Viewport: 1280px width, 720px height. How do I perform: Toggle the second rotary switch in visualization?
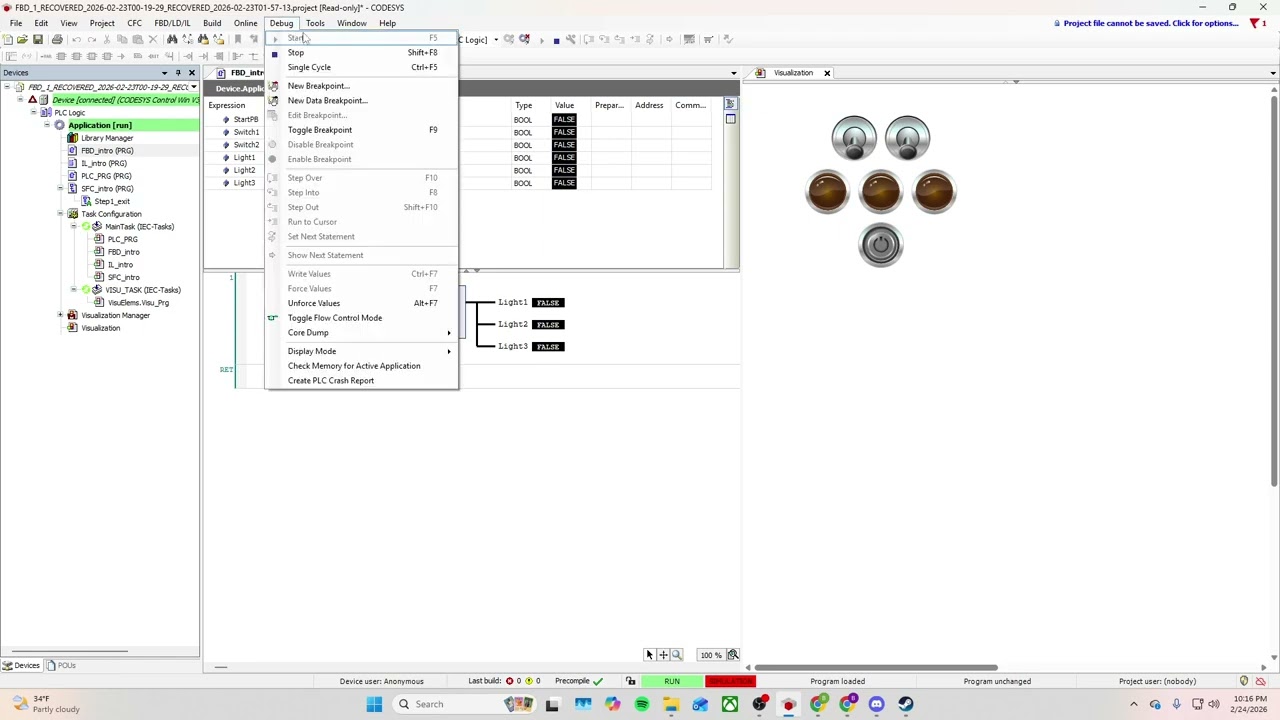[x=907, y=138]
